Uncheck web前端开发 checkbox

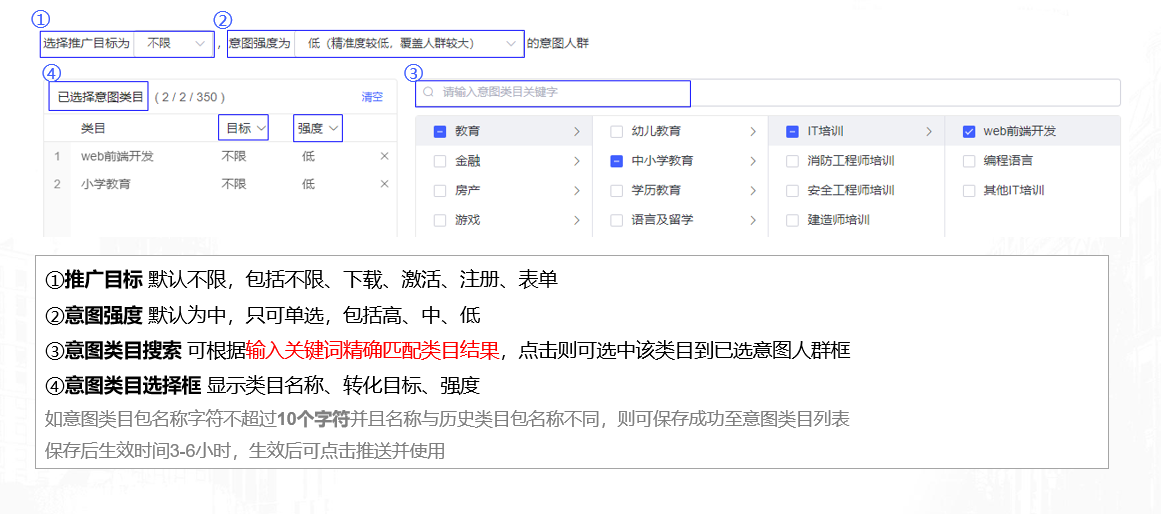(968, 131)
